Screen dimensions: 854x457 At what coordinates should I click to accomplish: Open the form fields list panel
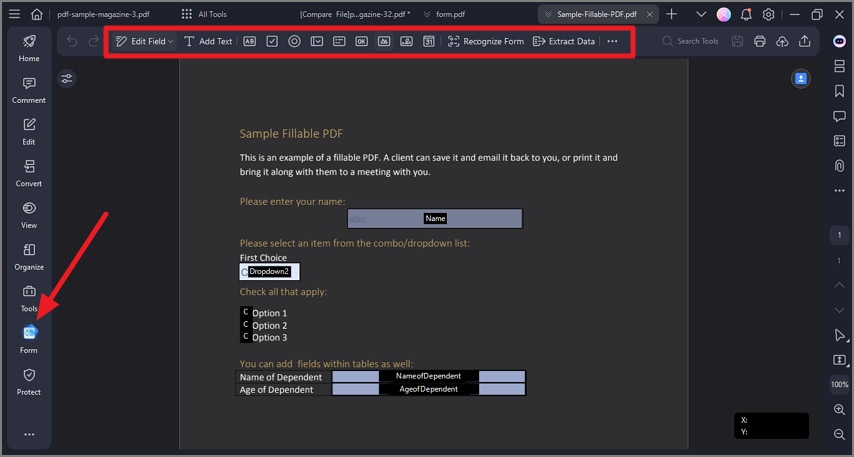coord(839,141)
